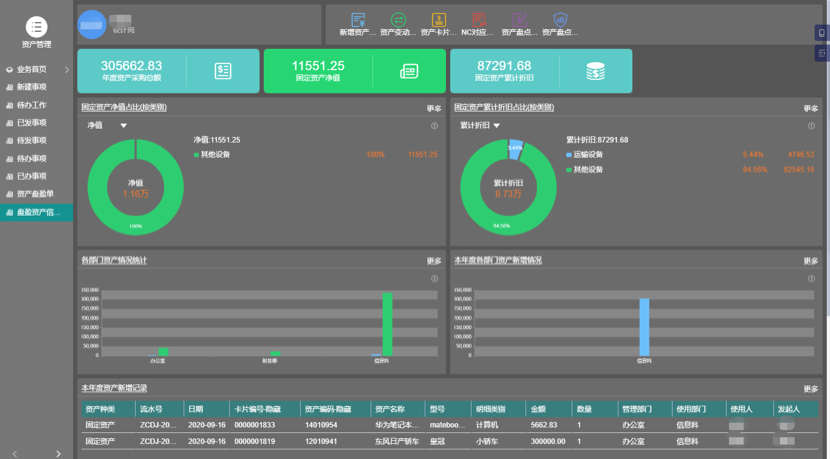This screenshot has width=830, height=459.
Task: Toggle 运输设备 legend in 累计折旧 chart
Action: (585, 155)
